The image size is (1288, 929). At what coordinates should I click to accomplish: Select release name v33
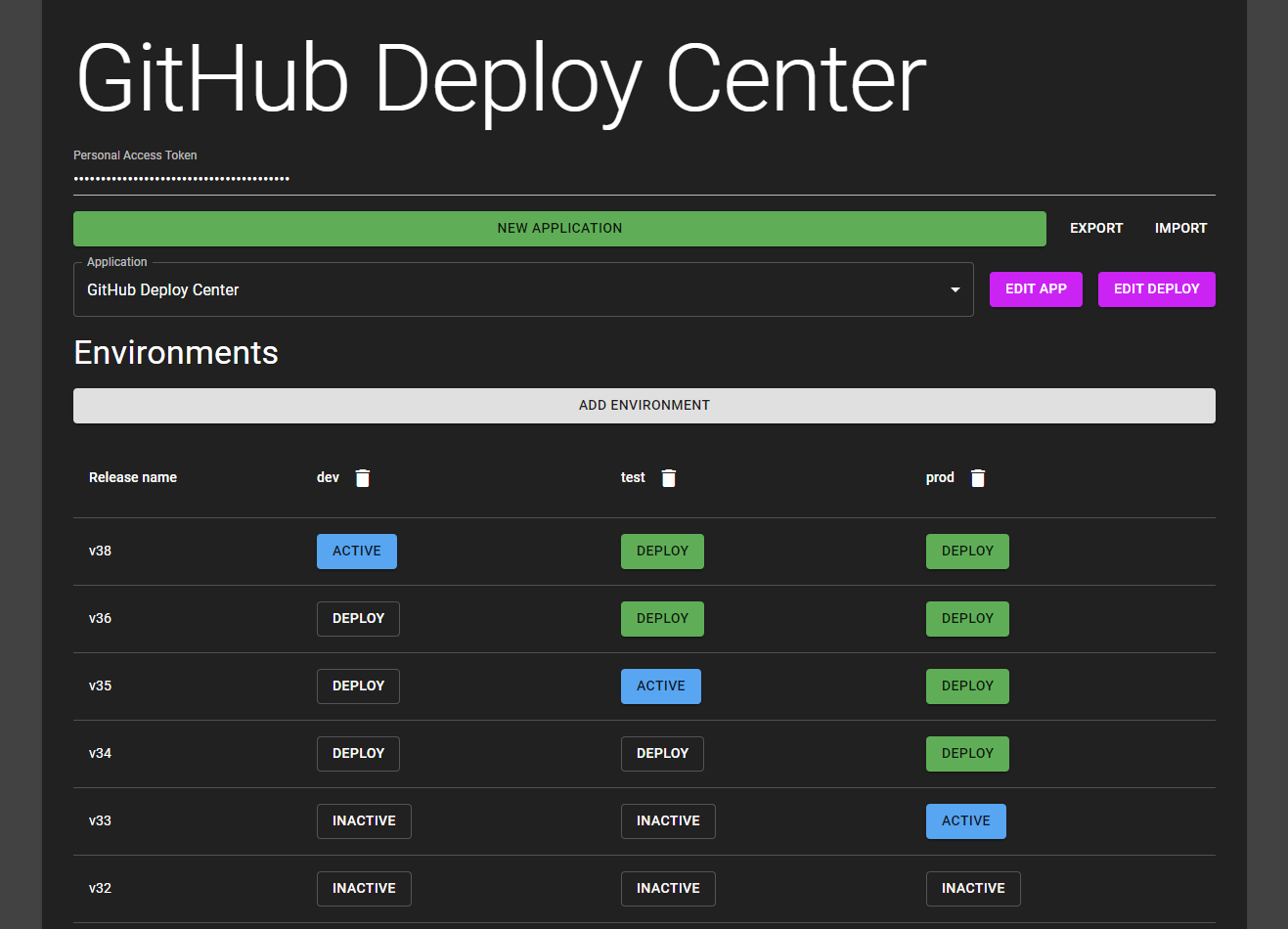pyautogui.click(x=100, y=821)
